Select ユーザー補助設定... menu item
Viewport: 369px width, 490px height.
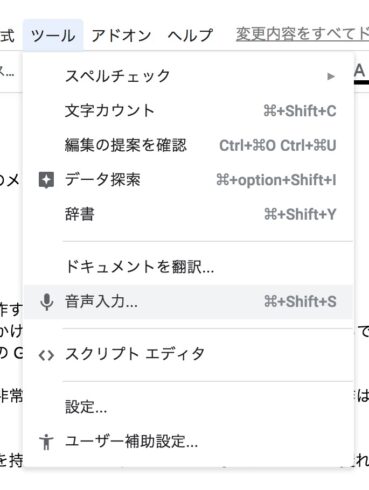click(x=188, y=442)
